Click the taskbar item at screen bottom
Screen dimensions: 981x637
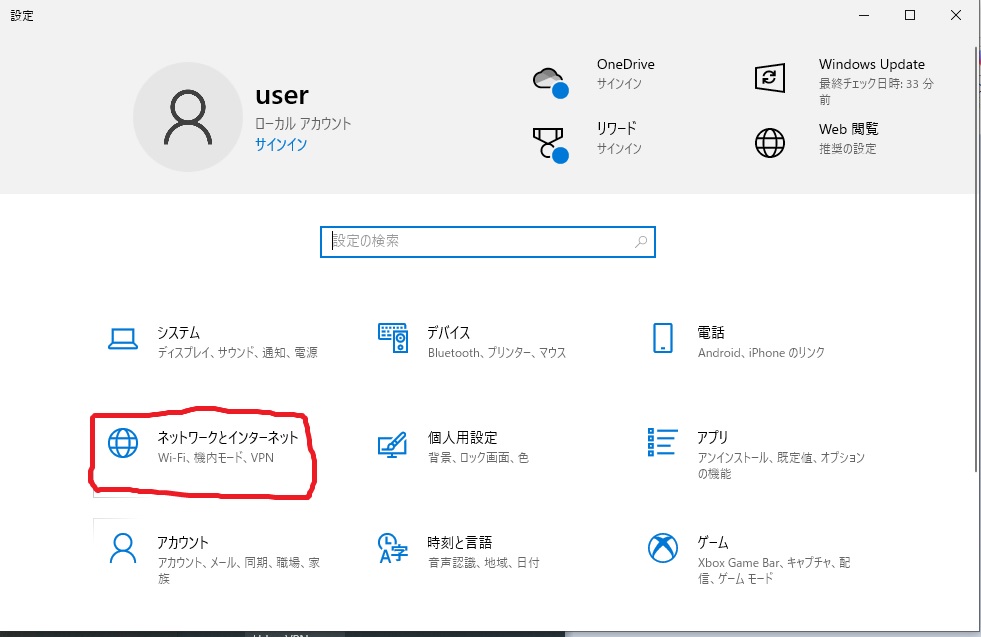(x=290, y=632)
